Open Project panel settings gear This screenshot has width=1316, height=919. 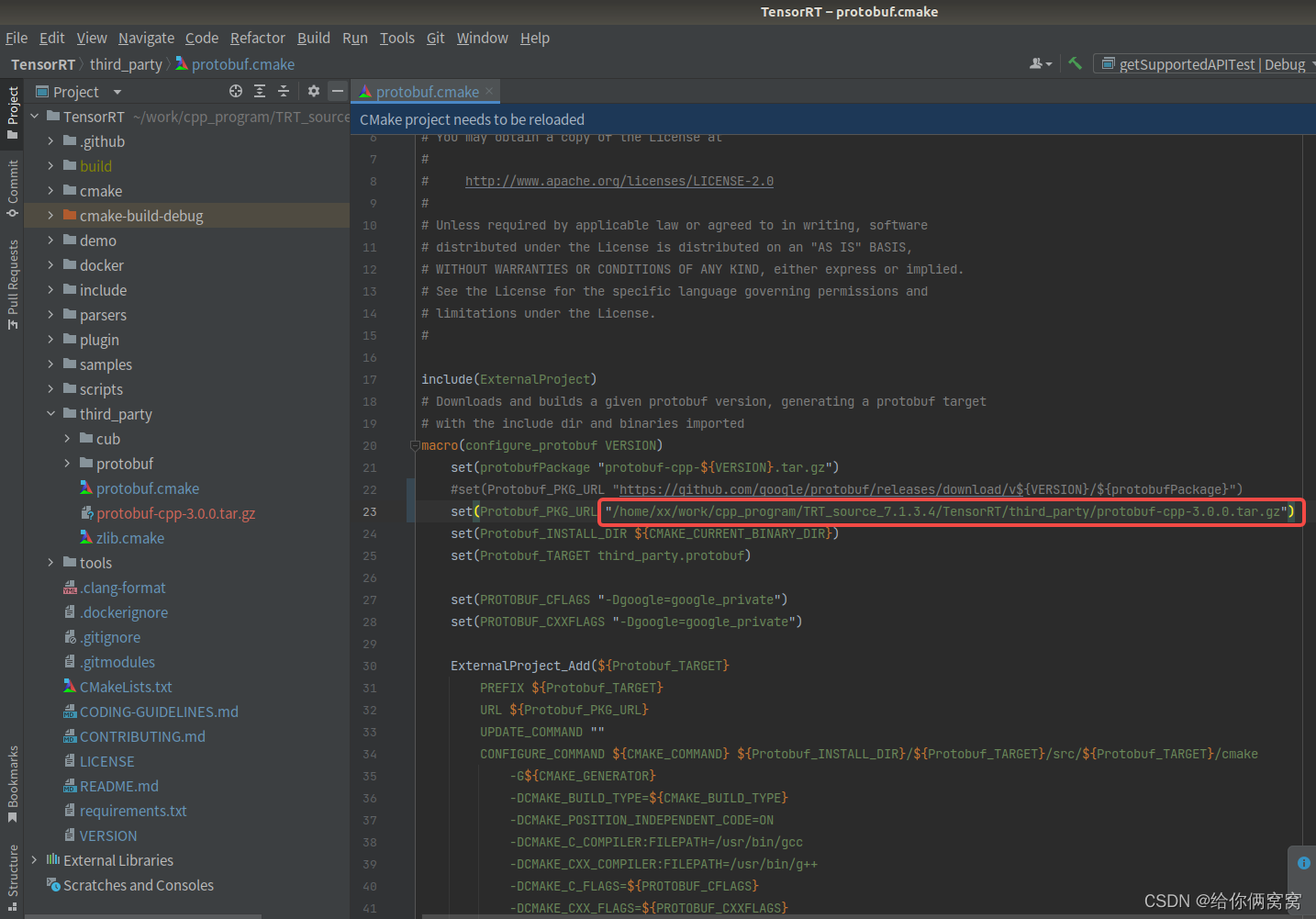click(x=314, y=91)
